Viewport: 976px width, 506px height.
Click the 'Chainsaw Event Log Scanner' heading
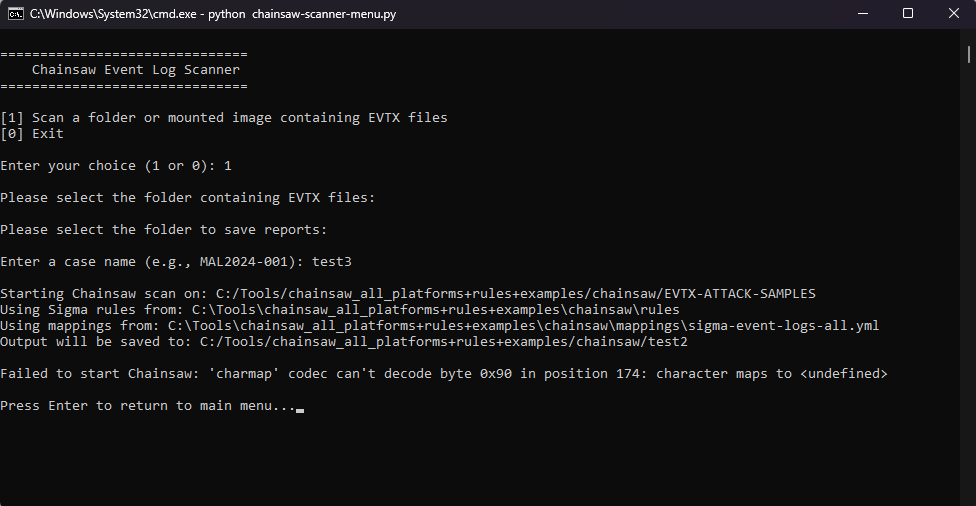(x=135, y=70)
